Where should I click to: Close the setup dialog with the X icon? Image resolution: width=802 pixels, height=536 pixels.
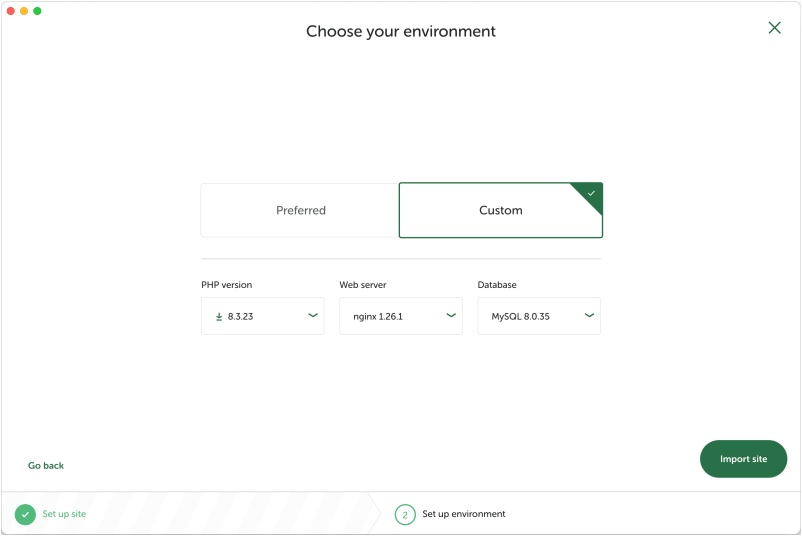pyautogui.click(x=774, y=28)
